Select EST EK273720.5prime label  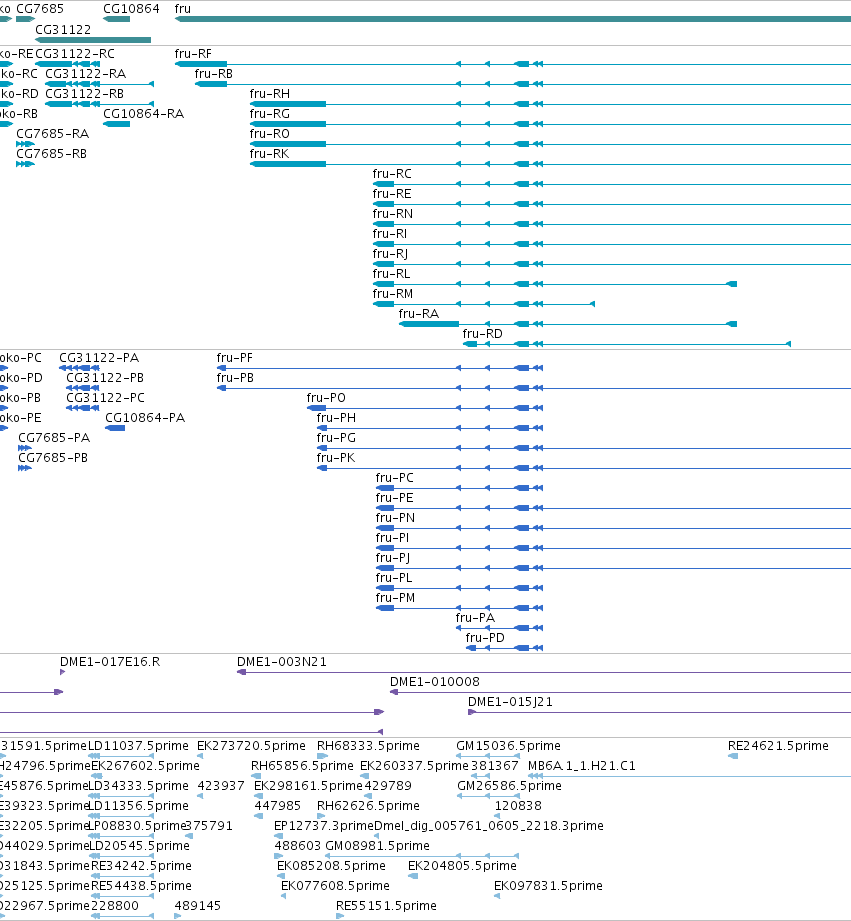(251, 745)
